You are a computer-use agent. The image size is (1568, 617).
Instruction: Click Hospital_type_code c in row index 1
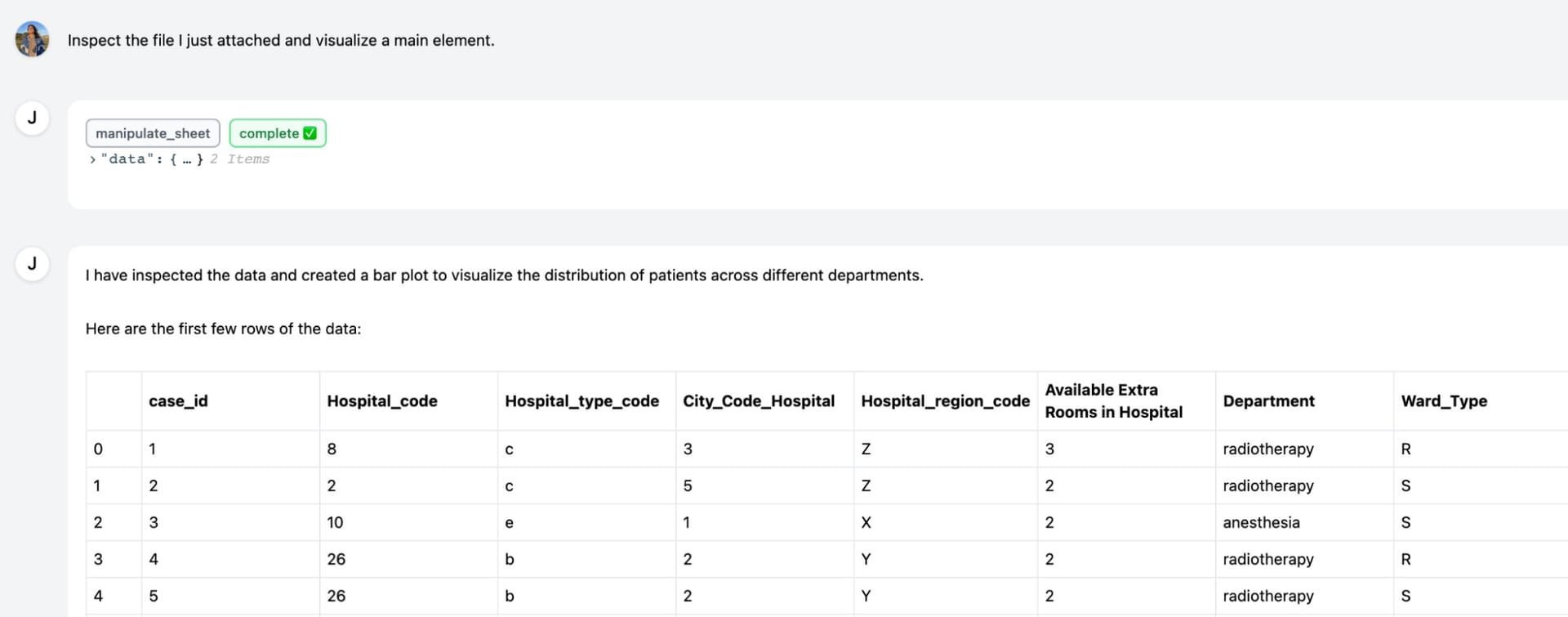pyautogui.click(x=586, y=486)
